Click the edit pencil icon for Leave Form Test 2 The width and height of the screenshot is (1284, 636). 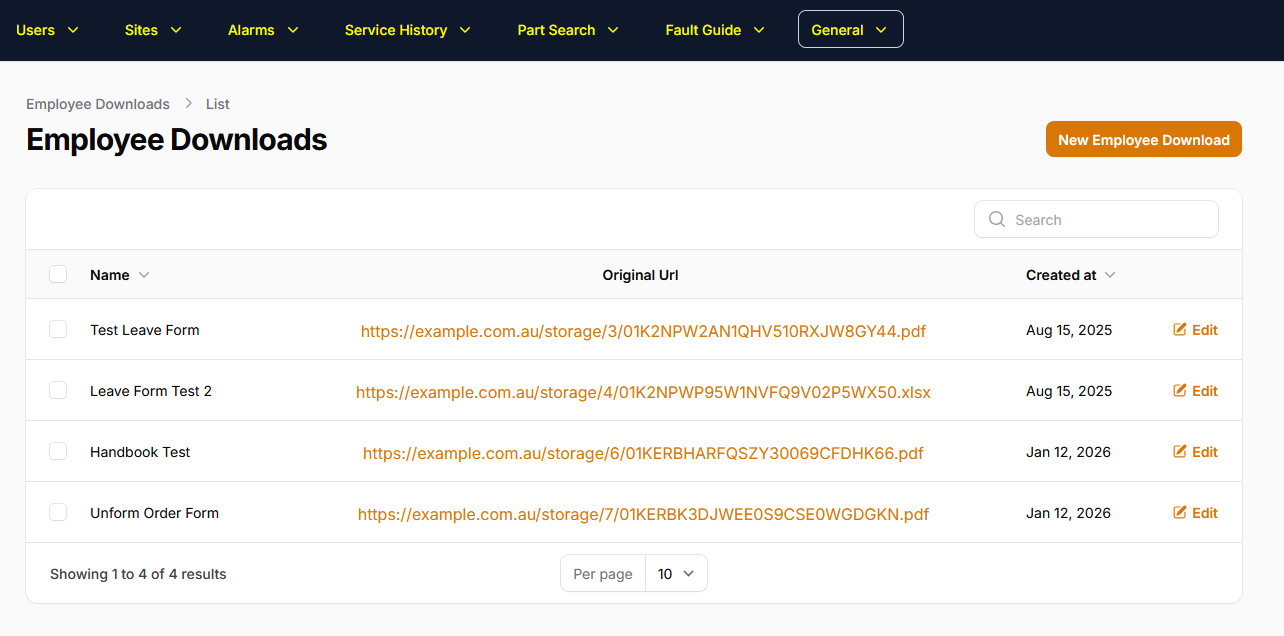click(x=1180, y=390)
